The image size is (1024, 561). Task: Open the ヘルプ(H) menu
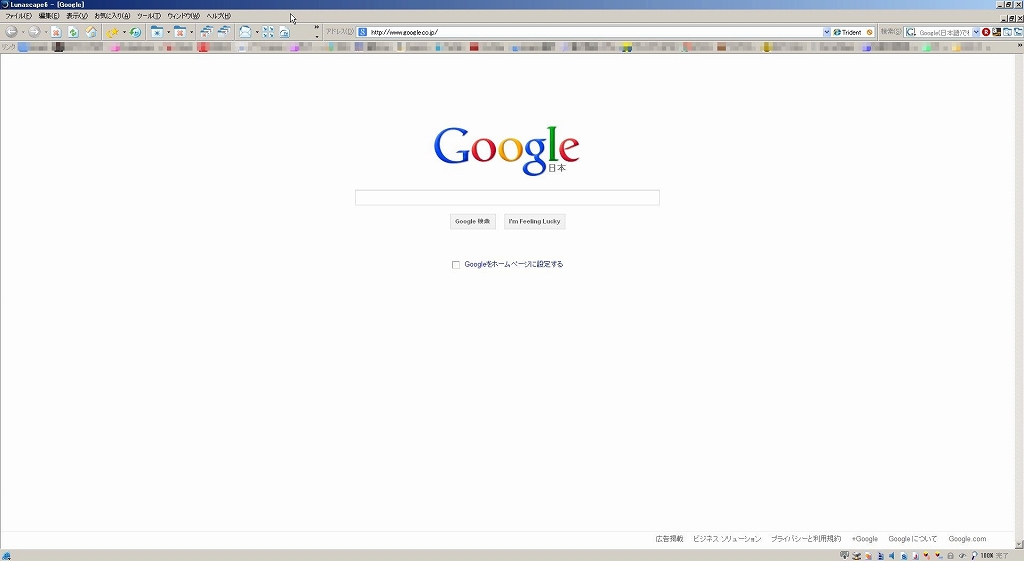click(219, 16)
